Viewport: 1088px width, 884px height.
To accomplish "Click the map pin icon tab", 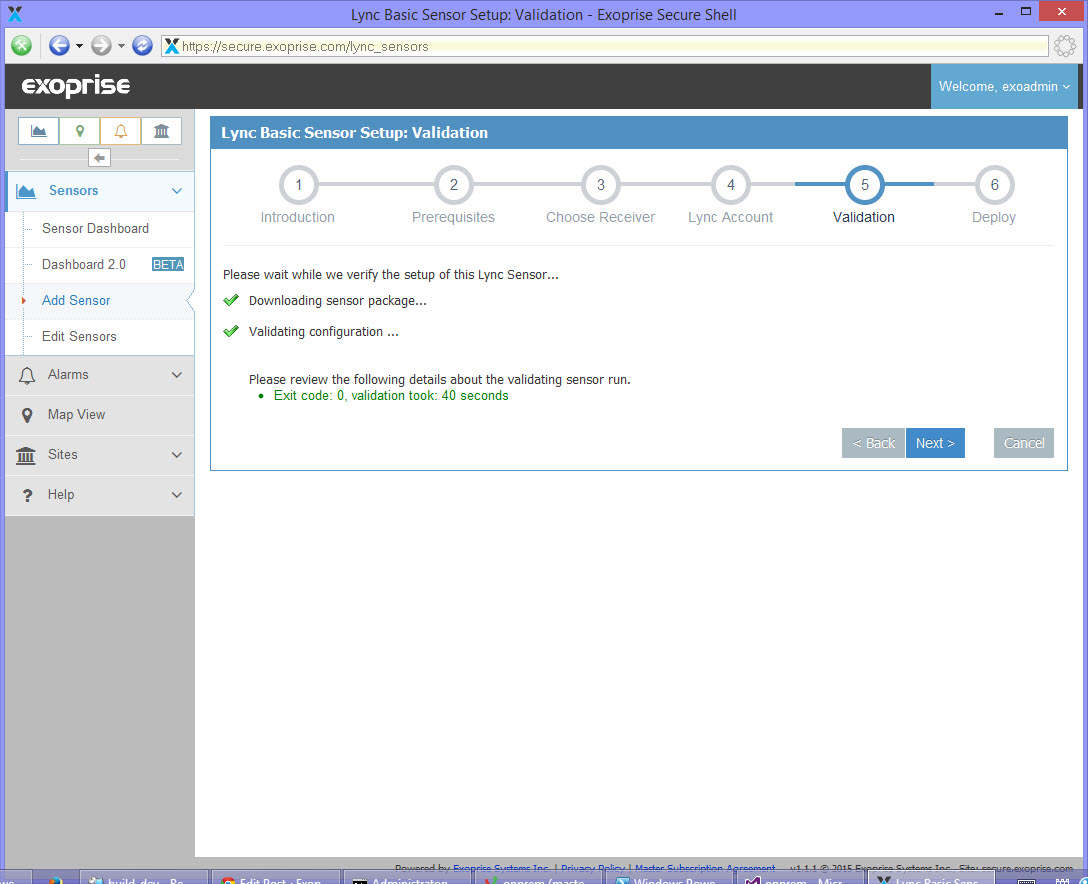I will [x=80, y=130].
